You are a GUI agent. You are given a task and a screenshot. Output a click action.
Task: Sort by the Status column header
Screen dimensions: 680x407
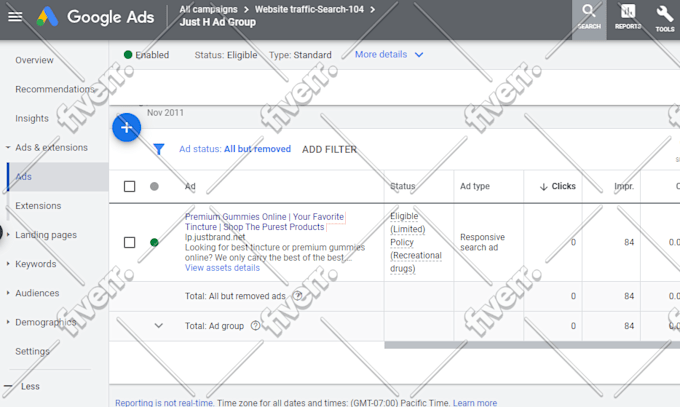coord(402,186)
